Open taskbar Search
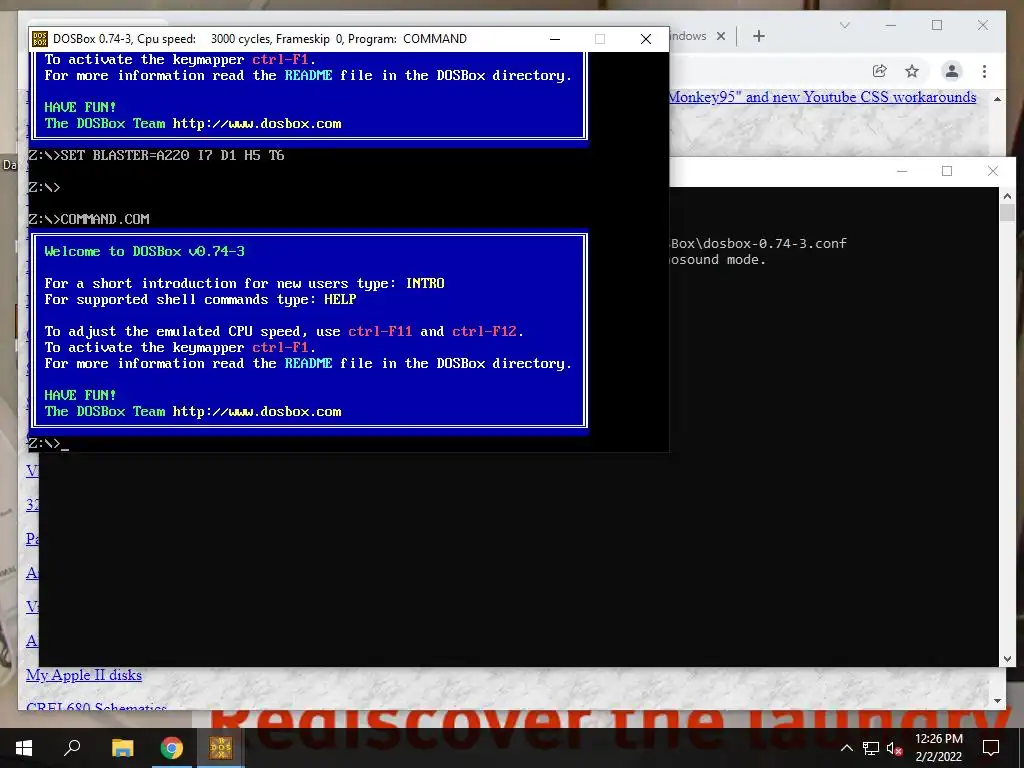This screenshot has width=1024, height=768. pos(72,748)
